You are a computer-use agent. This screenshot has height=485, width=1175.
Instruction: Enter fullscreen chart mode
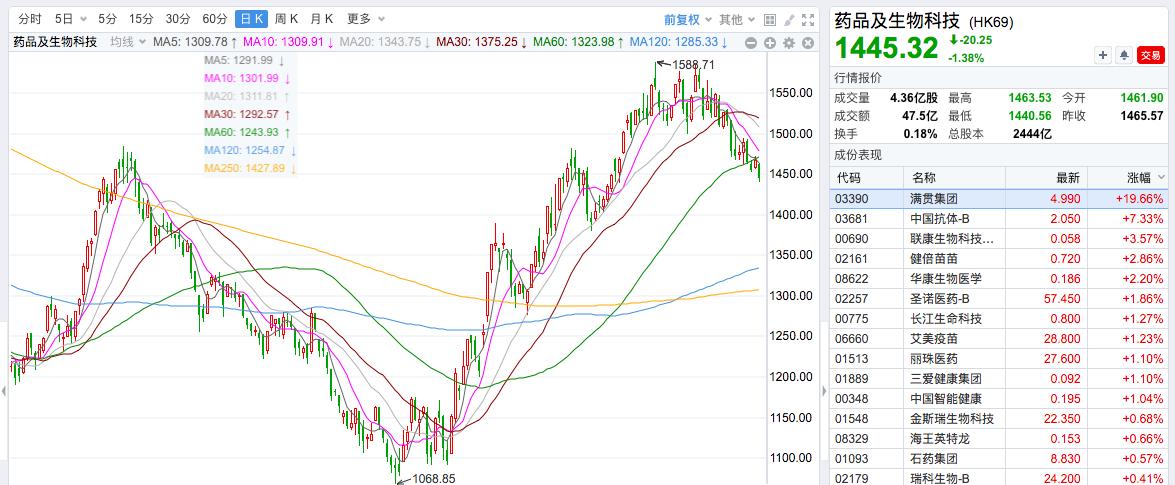click(807, 19)
